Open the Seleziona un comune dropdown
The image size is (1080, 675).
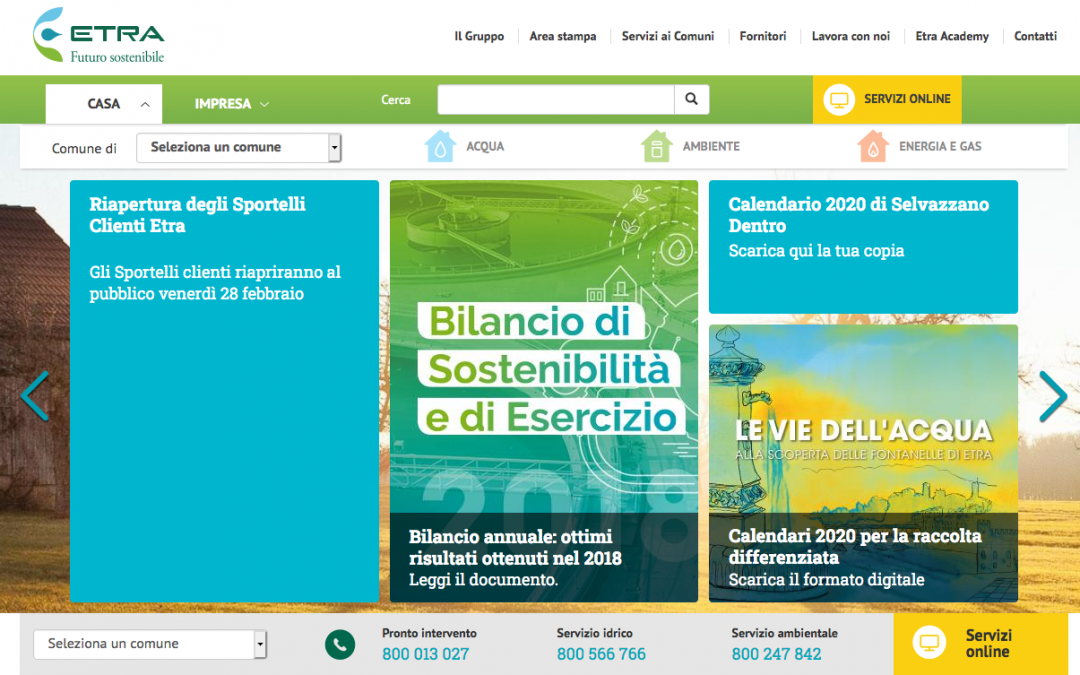pos(238,147)
